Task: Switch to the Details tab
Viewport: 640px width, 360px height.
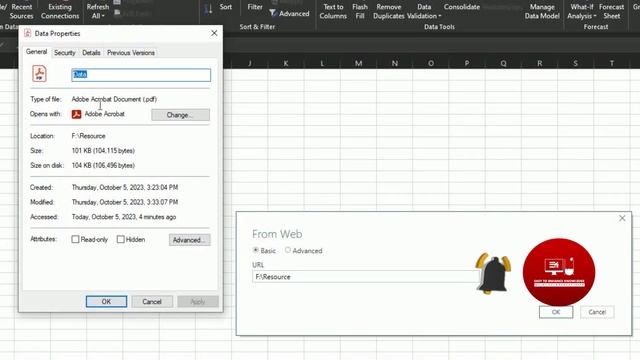Action: (91, 53)
